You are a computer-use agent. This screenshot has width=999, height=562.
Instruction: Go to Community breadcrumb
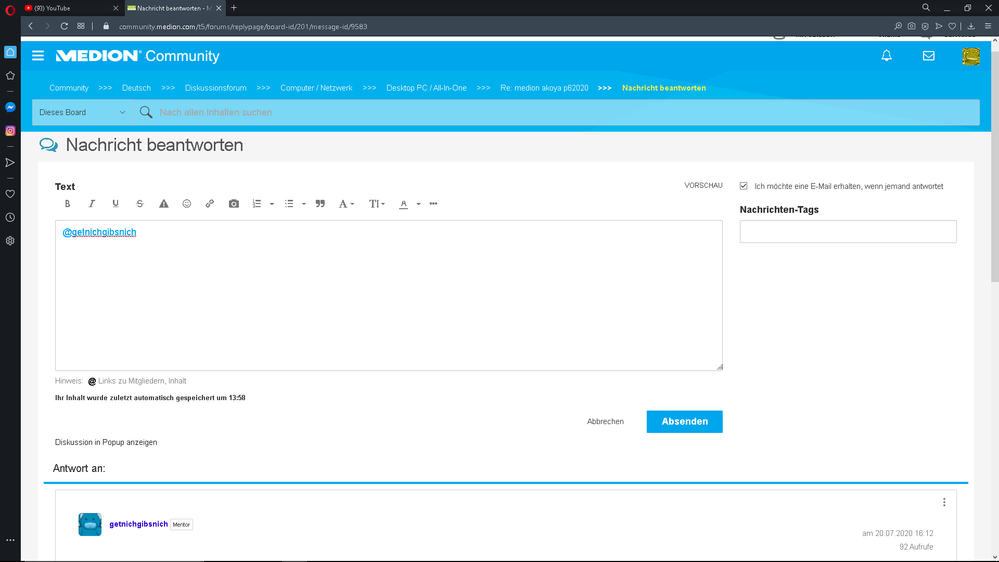[69, 88]
